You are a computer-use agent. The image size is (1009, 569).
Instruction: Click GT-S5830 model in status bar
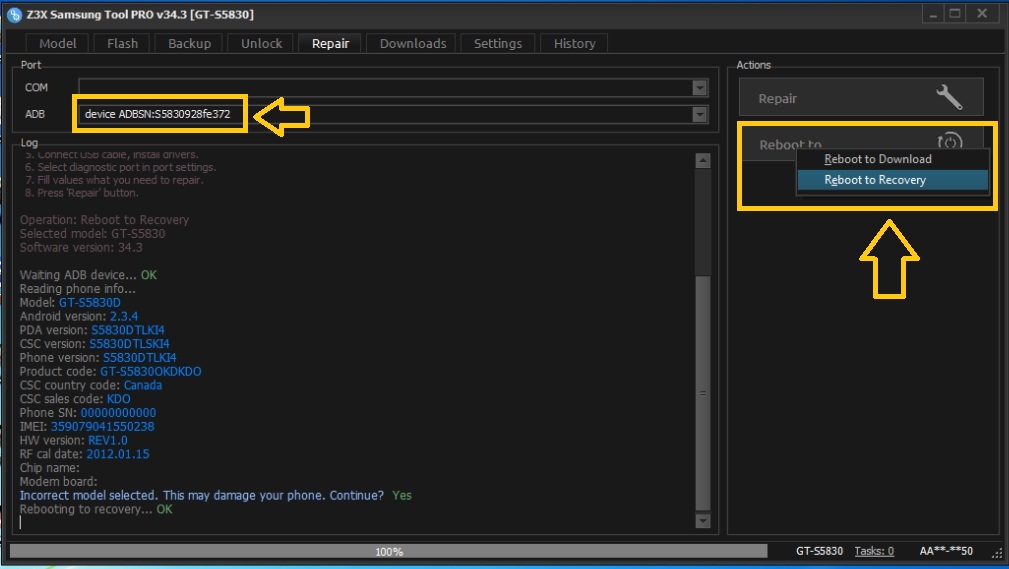pyautogui.click(x=819, y=551)
